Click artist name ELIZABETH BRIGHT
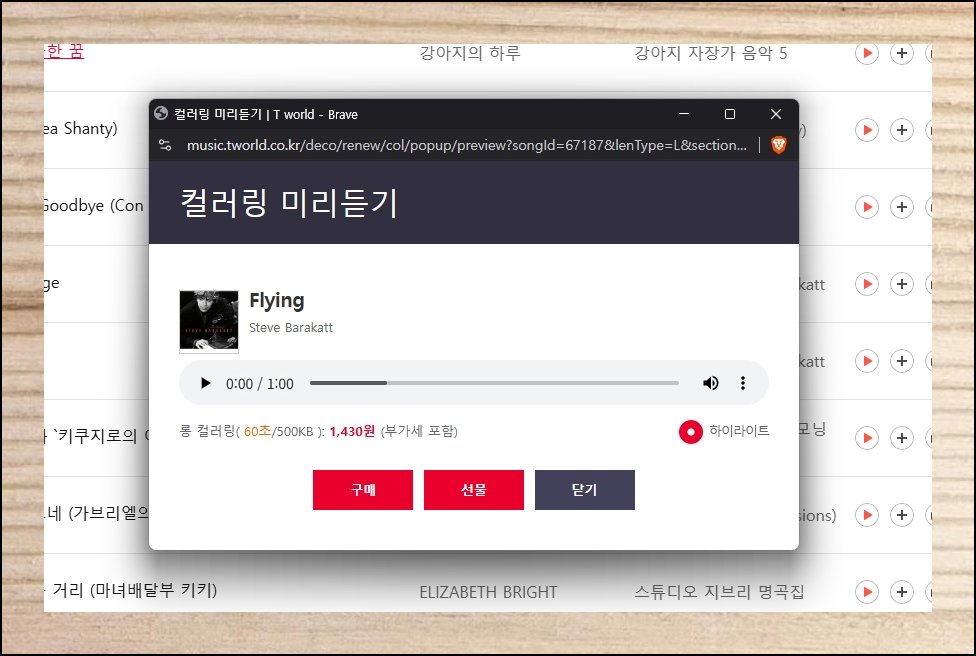976x656 pixels. tap(488, 592)
